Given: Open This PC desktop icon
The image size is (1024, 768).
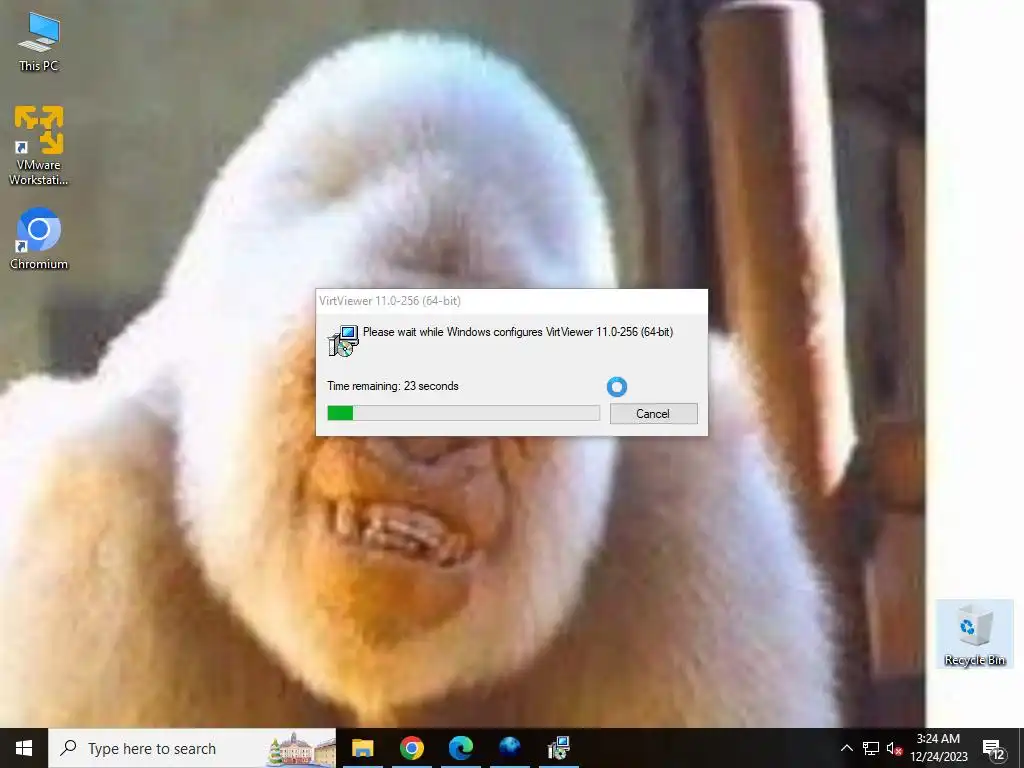Looking at the screenshot, I should pyautogui.click(x=39, y=42).
